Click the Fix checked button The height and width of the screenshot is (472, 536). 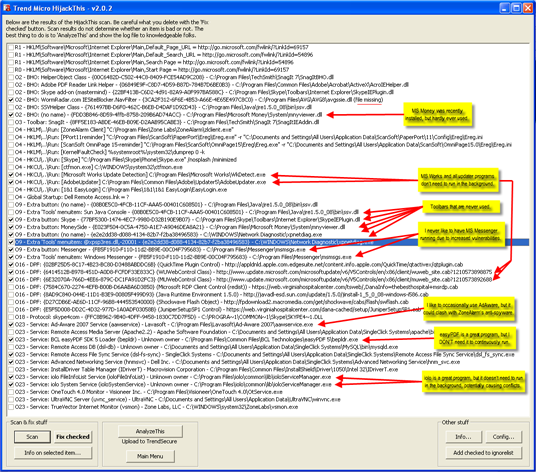tap(73, 436)
